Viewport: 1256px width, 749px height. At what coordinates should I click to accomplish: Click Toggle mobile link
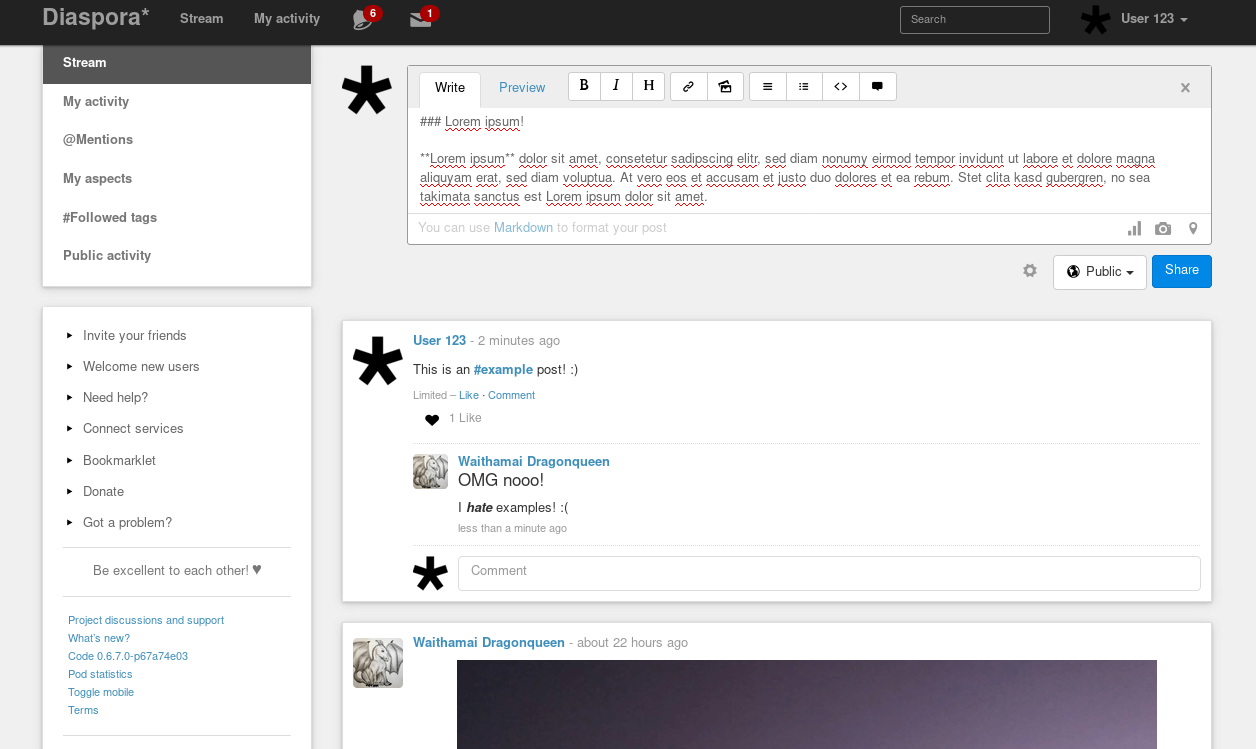(101, 692)
